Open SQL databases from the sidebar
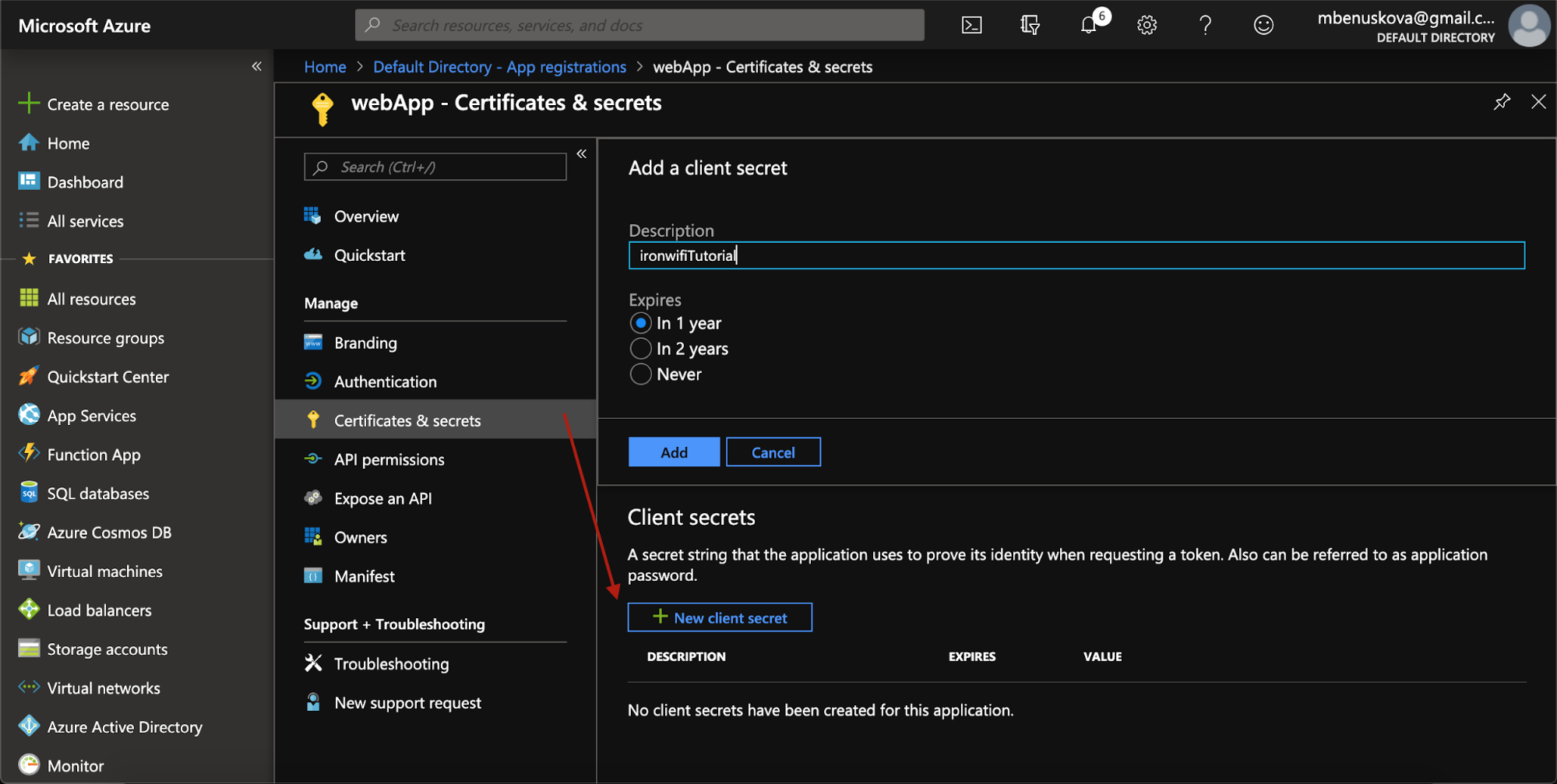The height and width of the screenshot is (784, 1557). pos(97,492)
